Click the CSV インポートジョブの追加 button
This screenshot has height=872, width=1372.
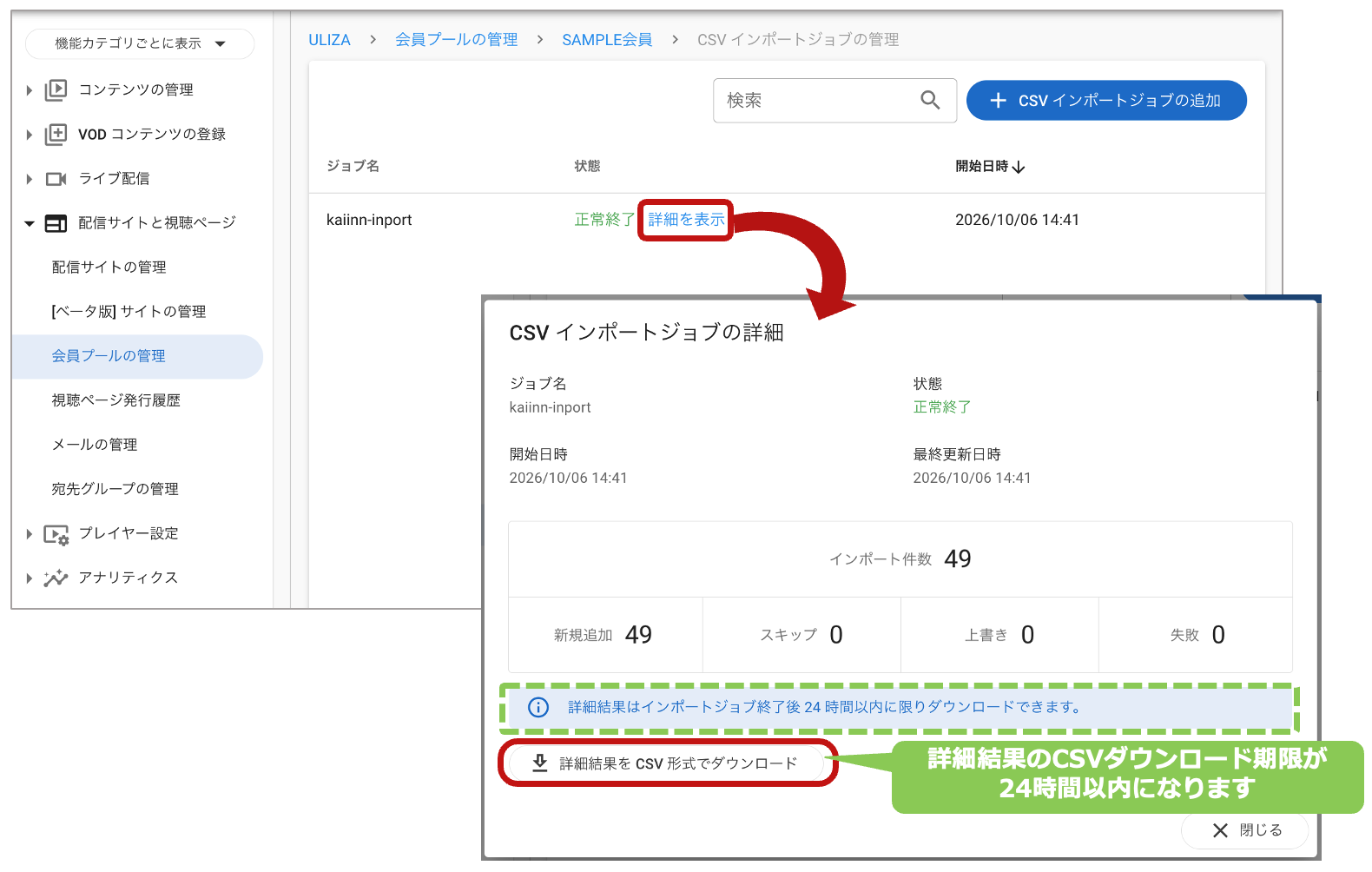[x=1106, y=101]
